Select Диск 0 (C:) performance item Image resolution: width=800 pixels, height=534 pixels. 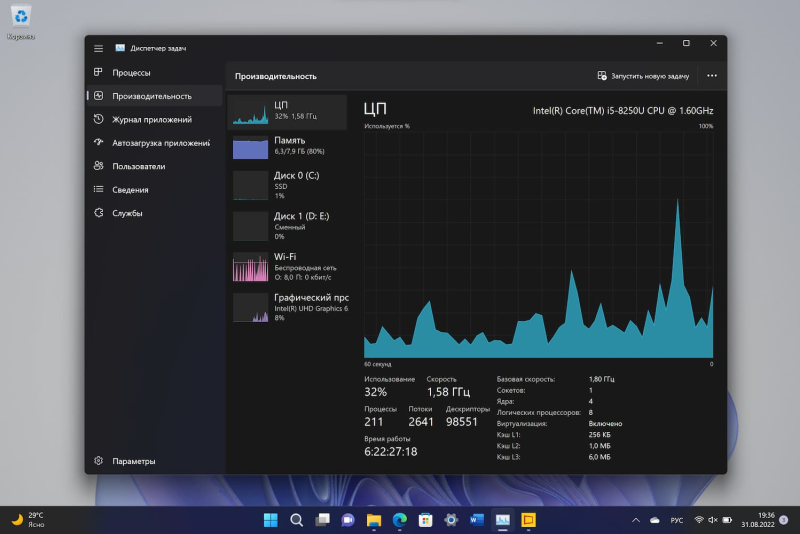point(287,186)
